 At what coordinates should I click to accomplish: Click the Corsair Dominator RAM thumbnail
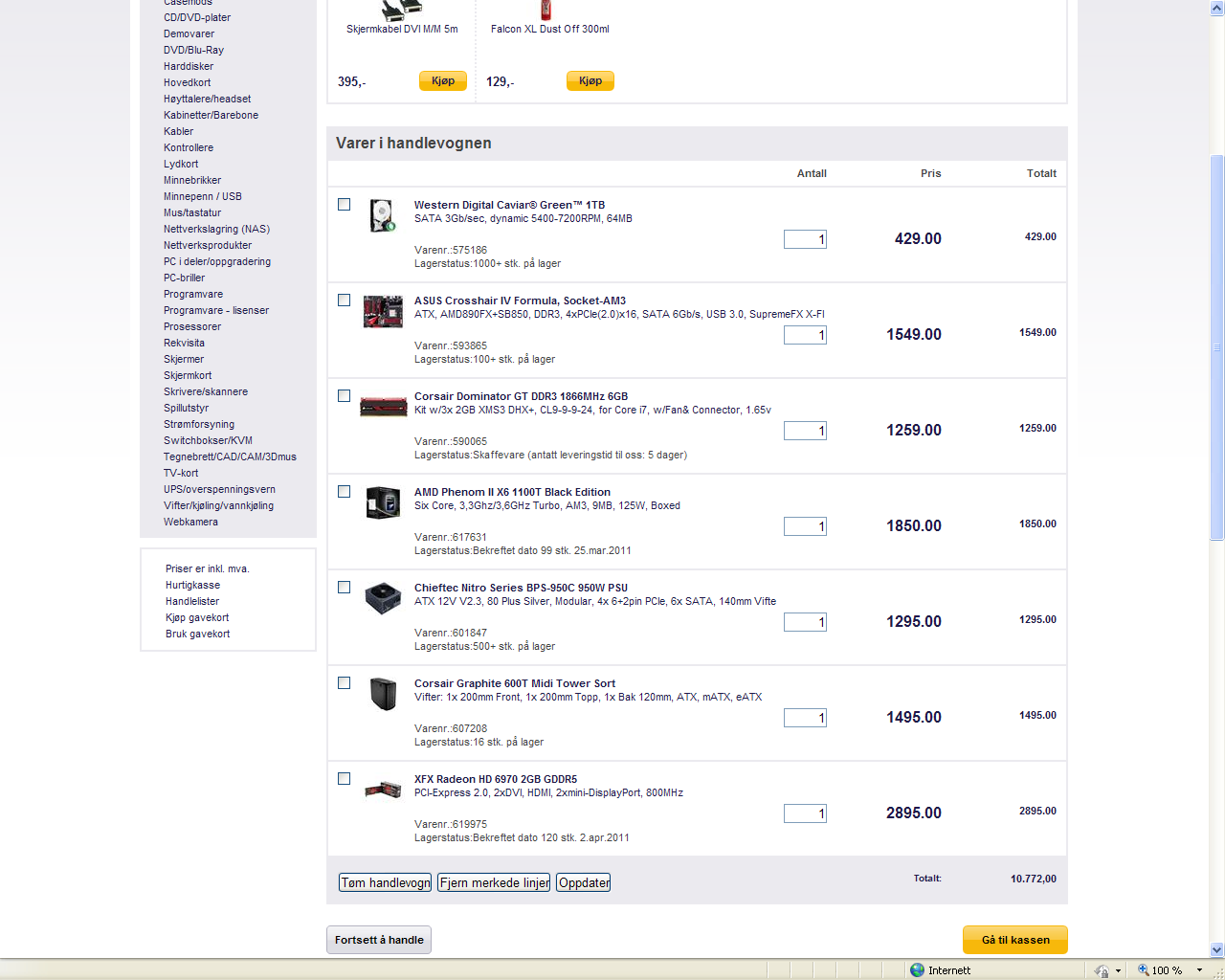(x=384, y=408)
